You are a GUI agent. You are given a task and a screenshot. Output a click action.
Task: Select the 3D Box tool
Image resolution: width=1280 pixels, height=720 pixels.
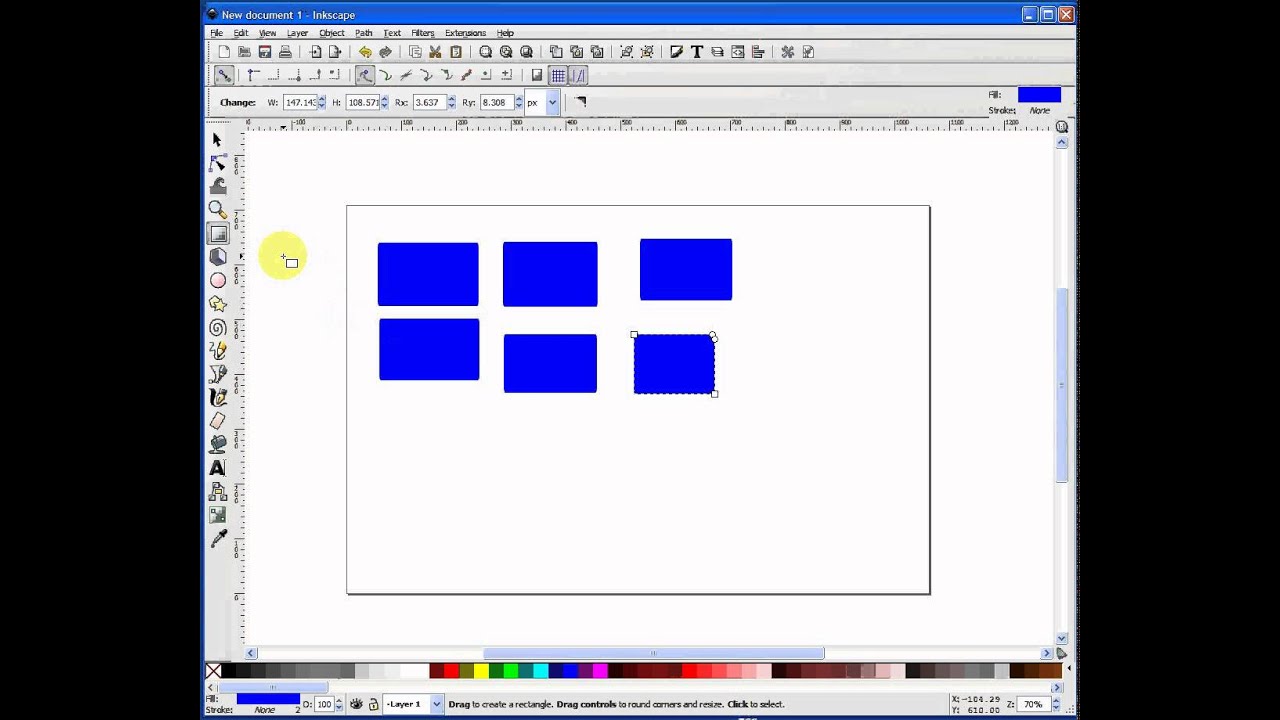pos(217,257)
